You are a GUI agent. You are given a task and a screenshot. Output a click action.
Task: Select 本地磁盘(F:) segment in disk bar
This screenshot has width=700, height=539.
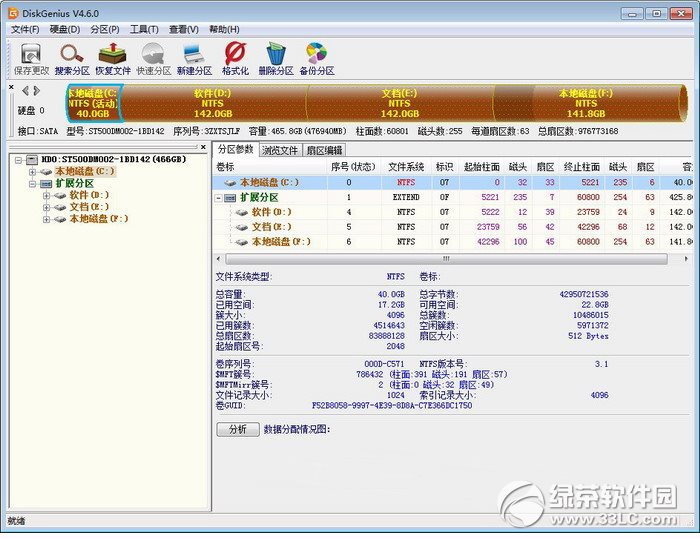[589, 103]
